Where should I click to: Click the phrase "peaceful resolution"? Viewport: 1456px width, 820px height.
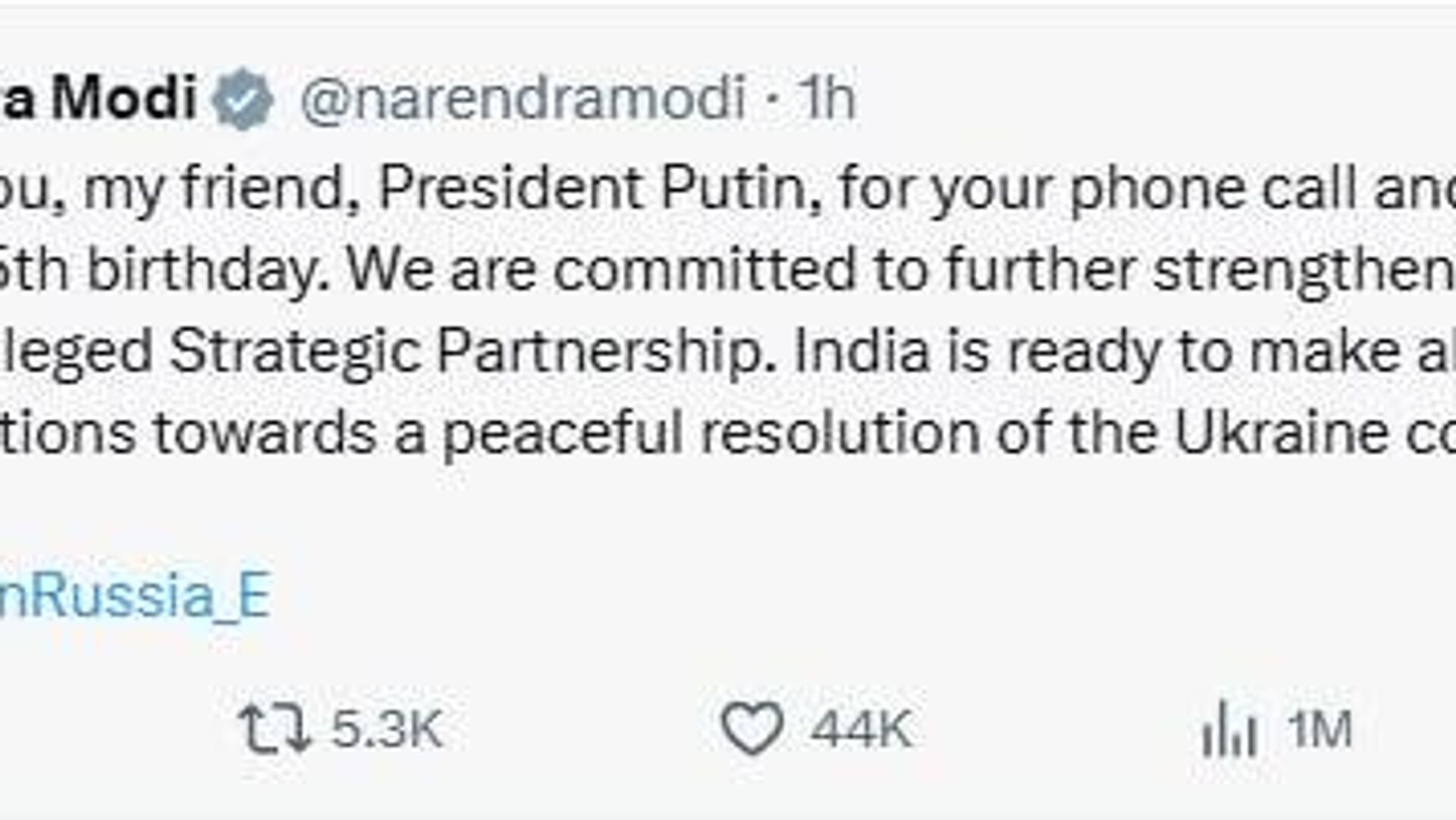coord(711,433)
